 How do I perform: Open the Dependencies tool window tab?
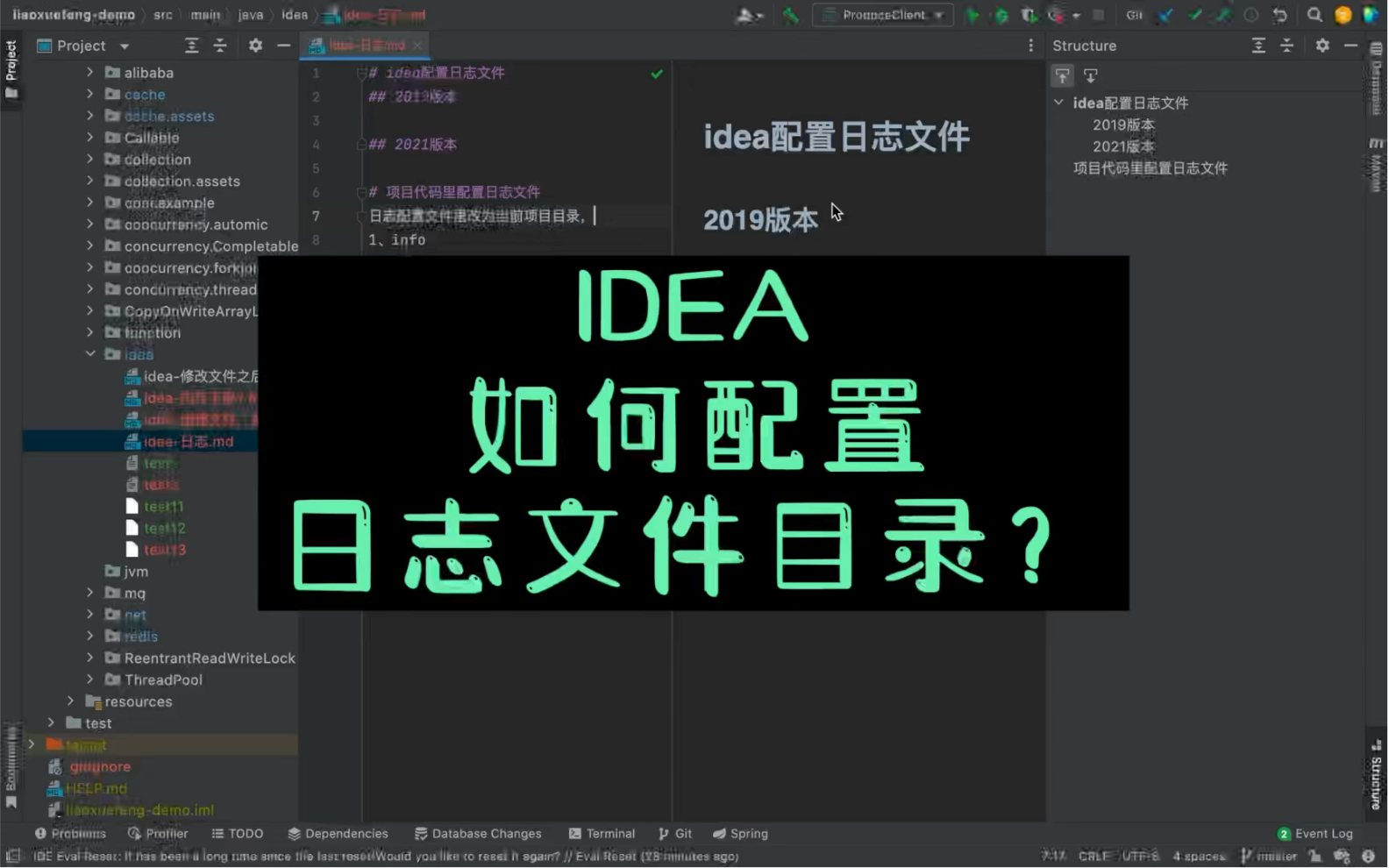tap(338, 834)
